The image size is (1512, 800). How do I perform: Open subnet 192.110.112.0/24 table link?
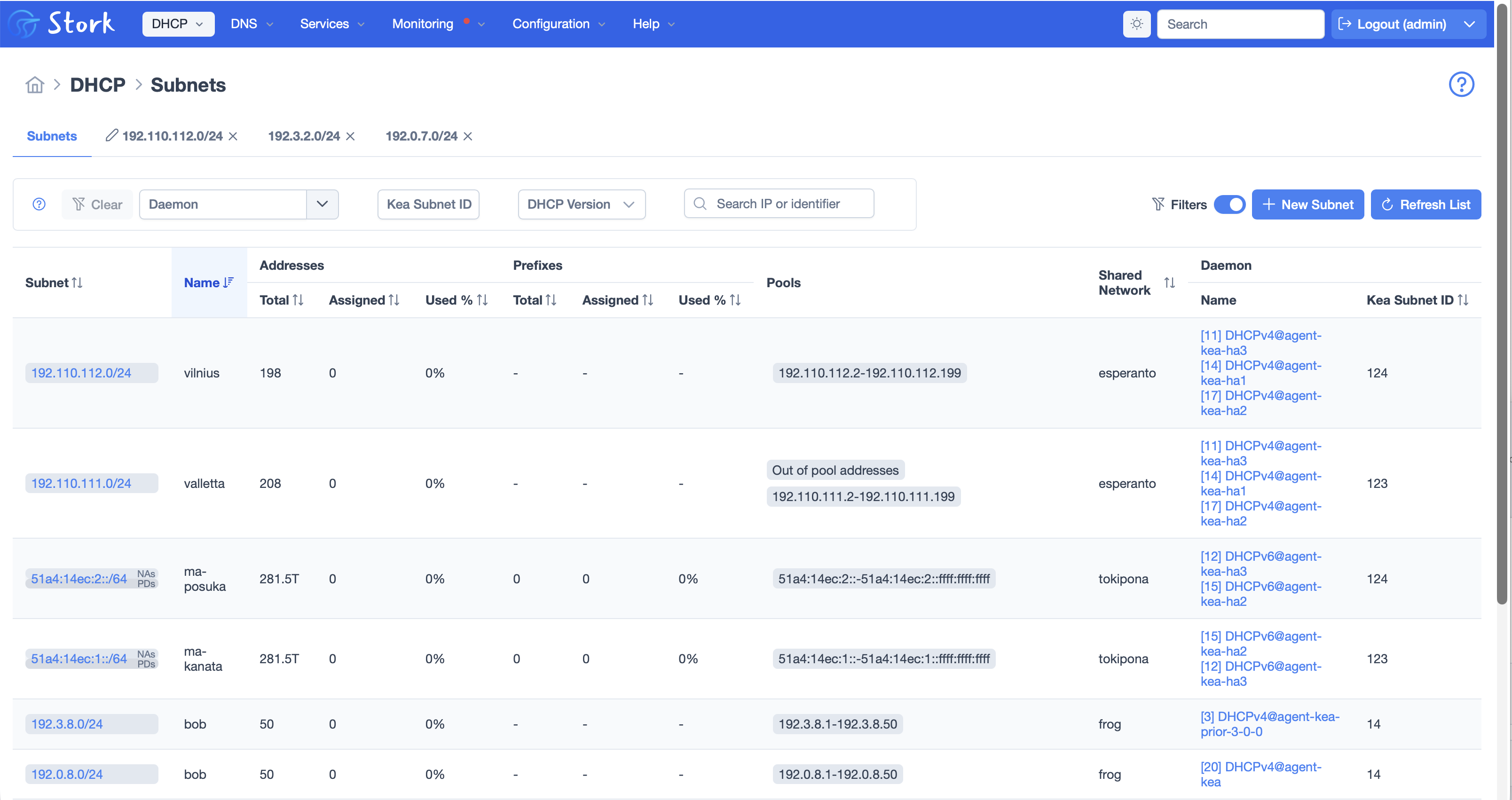(x=81, y=373)
